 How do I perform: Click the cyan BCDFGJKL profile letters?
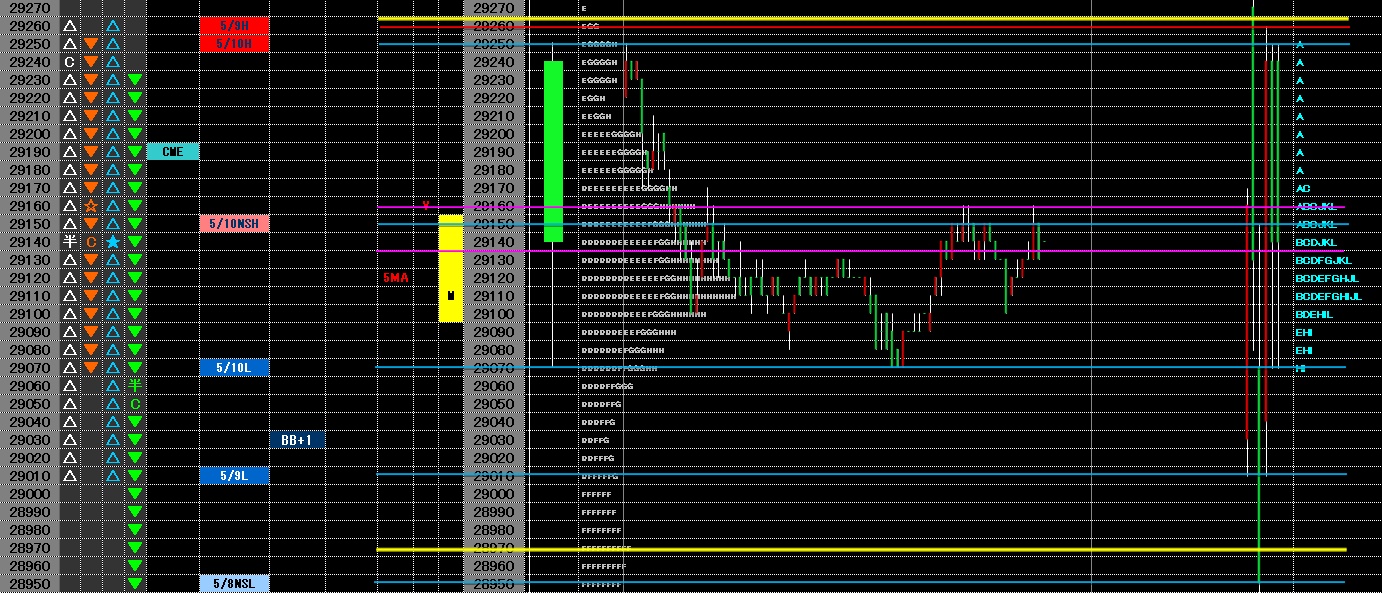pyautogui.click(x=1323, y=260)
